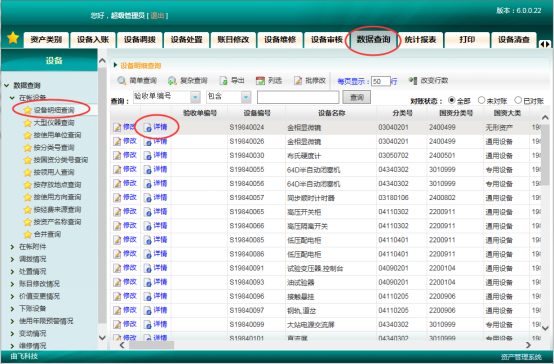Select the 全部 reconciliation radio button
This screenshot has height=364, width=554.
(452, 100)
